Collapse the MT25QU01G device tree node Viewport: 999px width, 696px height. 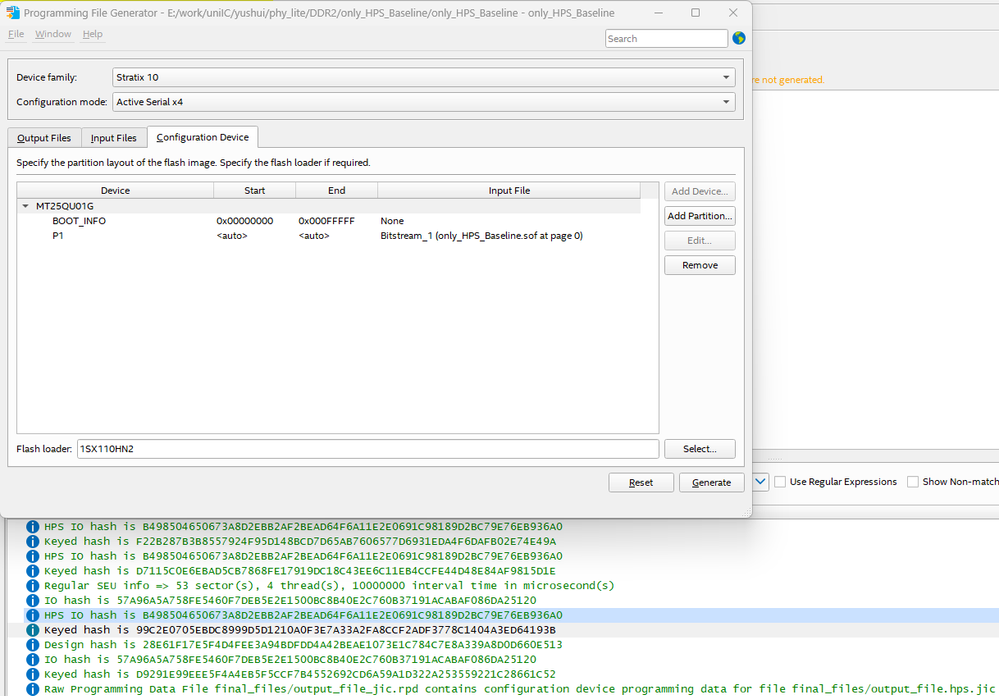(25, 206)
